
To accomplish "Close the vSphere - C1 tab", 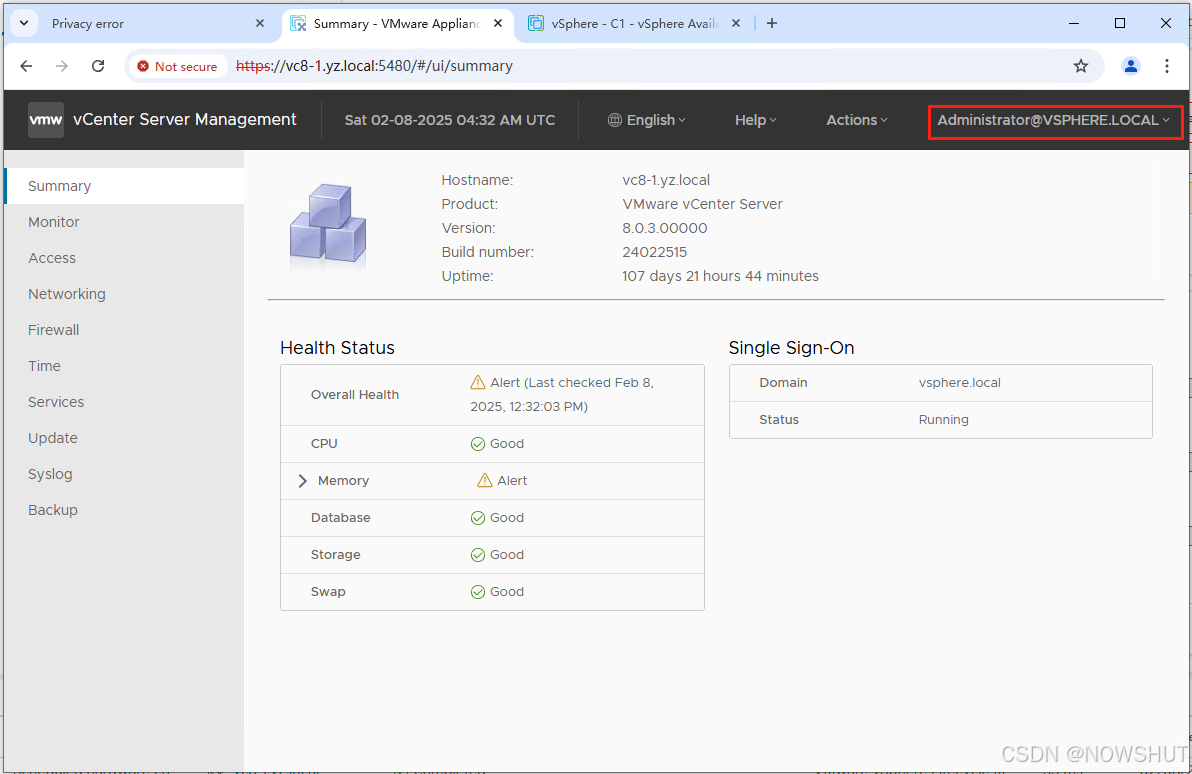I will tap(736, 24).
